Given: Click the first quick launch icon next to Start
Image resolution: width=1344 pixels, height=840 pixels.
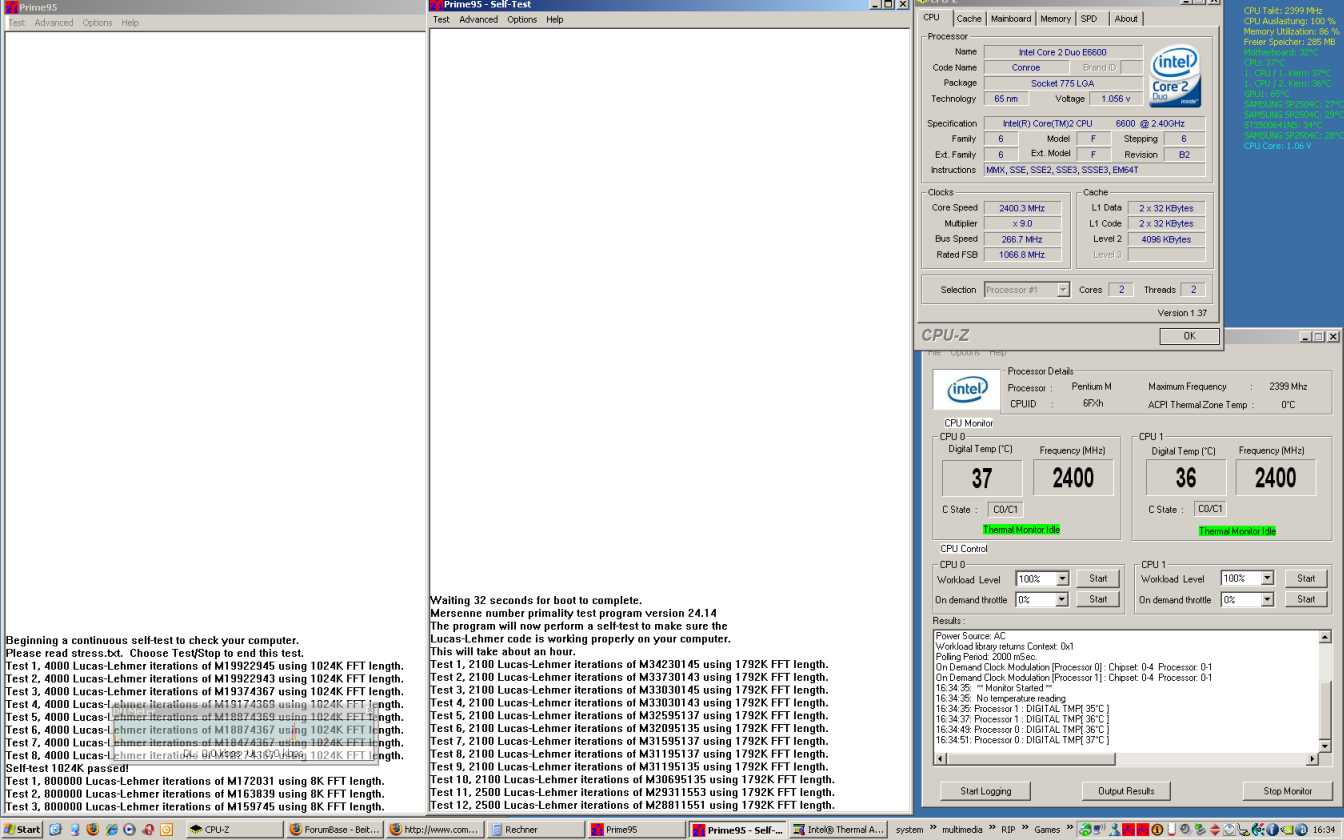Looking at the screenshot, I should tap(55, 829).
